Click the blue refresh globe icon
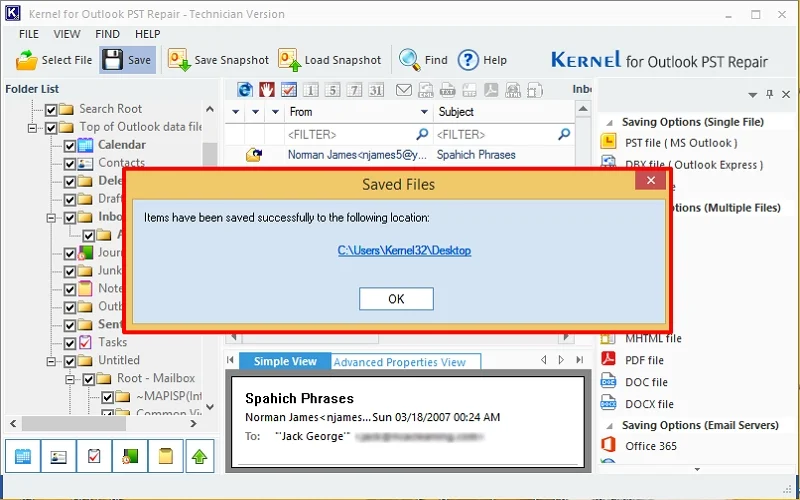The width and height of the screenshot is (800, 500). click(x=245, y=90)
